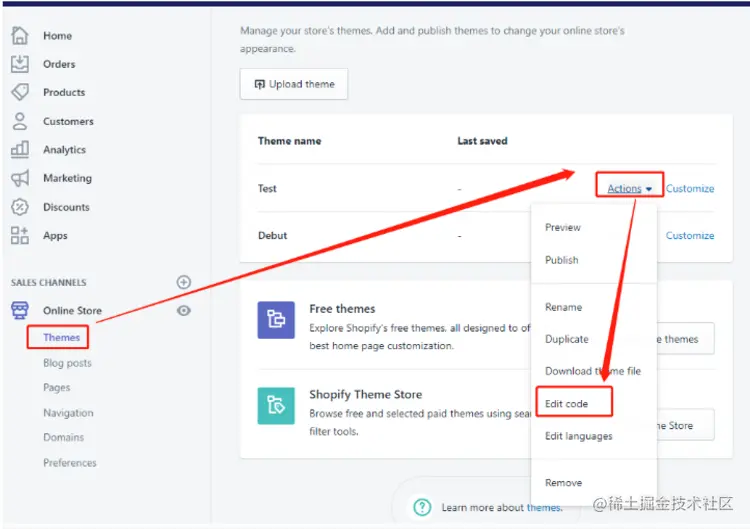The image size is (750, 529).
Task: Click the themes help link
Action: pos(544,507)
